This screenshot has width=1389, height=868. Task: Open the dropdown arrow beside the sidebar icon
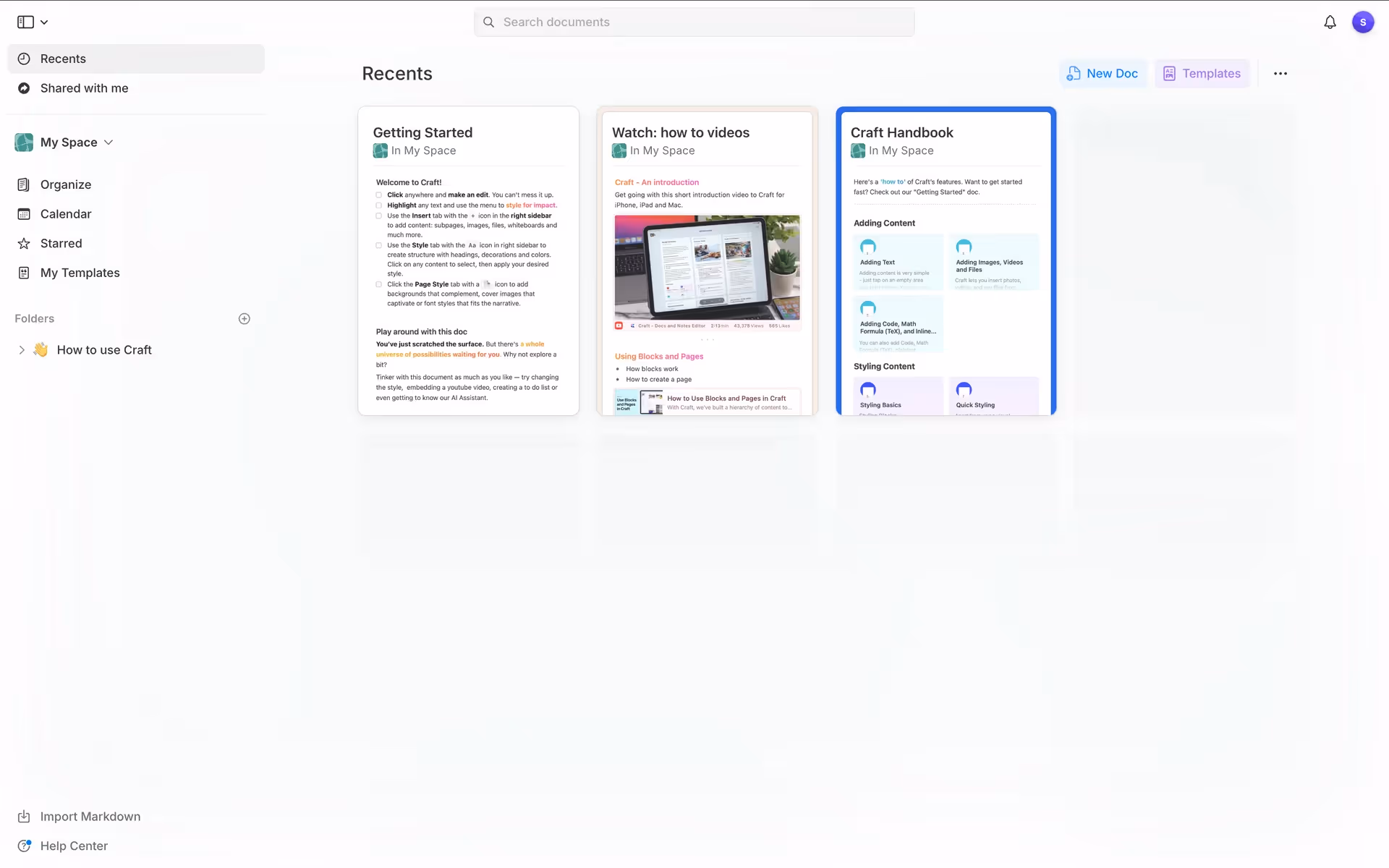(44, 22)
